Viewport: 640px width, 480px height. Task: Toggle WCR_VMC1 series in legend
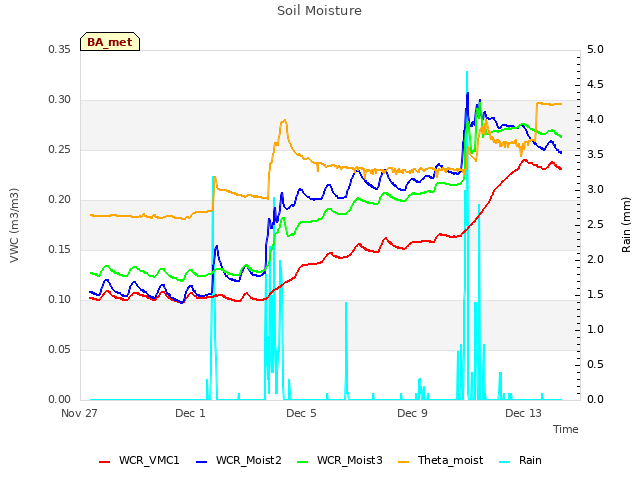(x=139, y=460)
